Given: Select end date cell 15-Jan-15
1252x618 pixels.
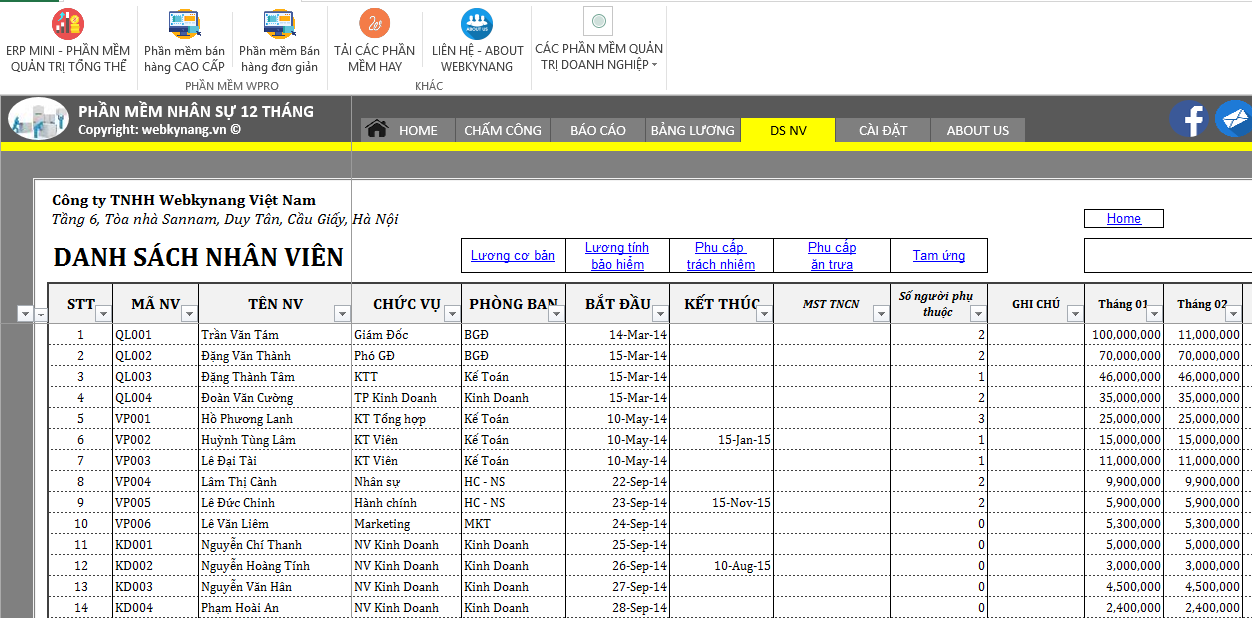Looking at the screenshot, I should click(x=722, y=440).
